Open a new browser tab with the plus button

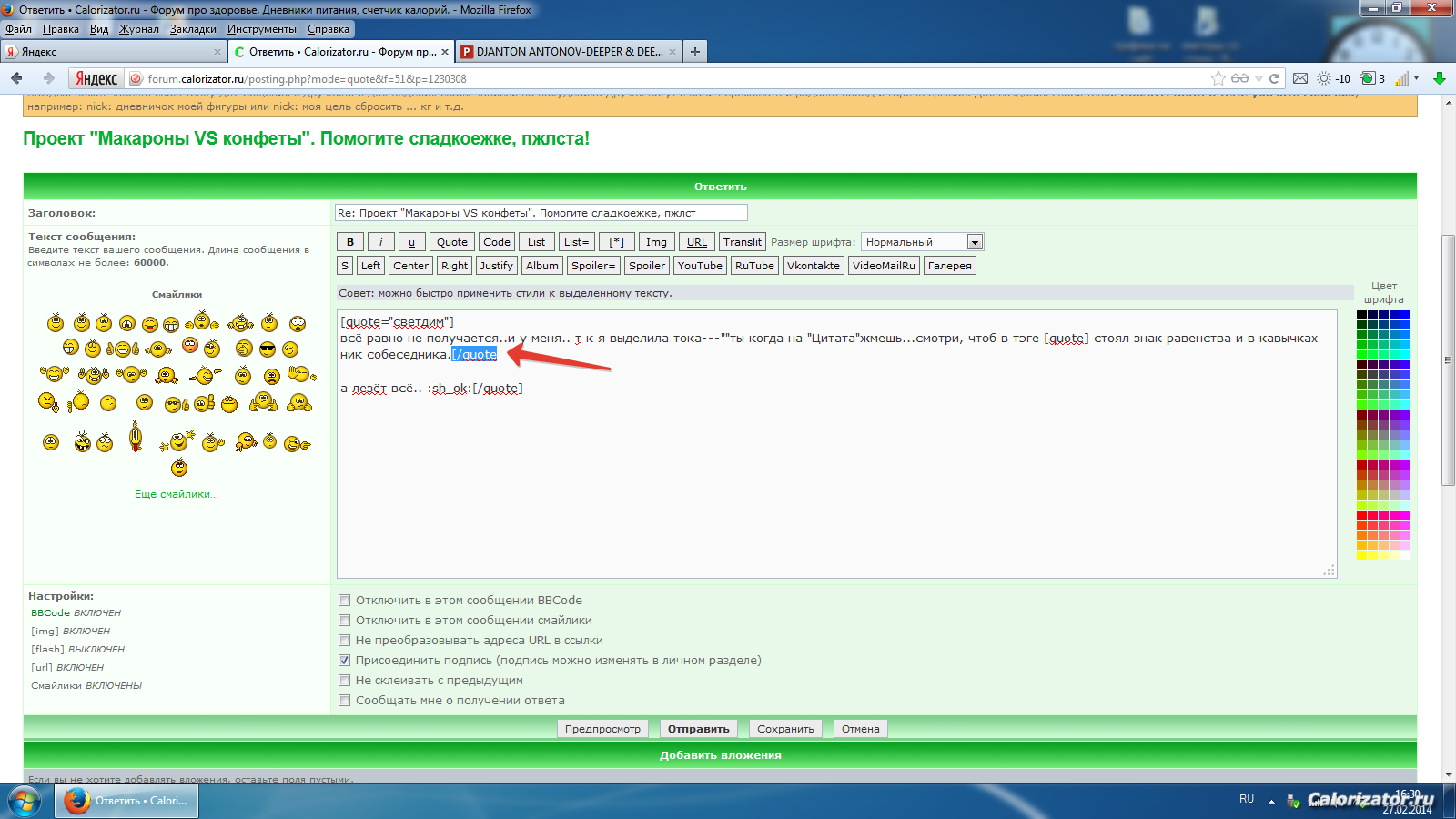[x=695, y=52]
